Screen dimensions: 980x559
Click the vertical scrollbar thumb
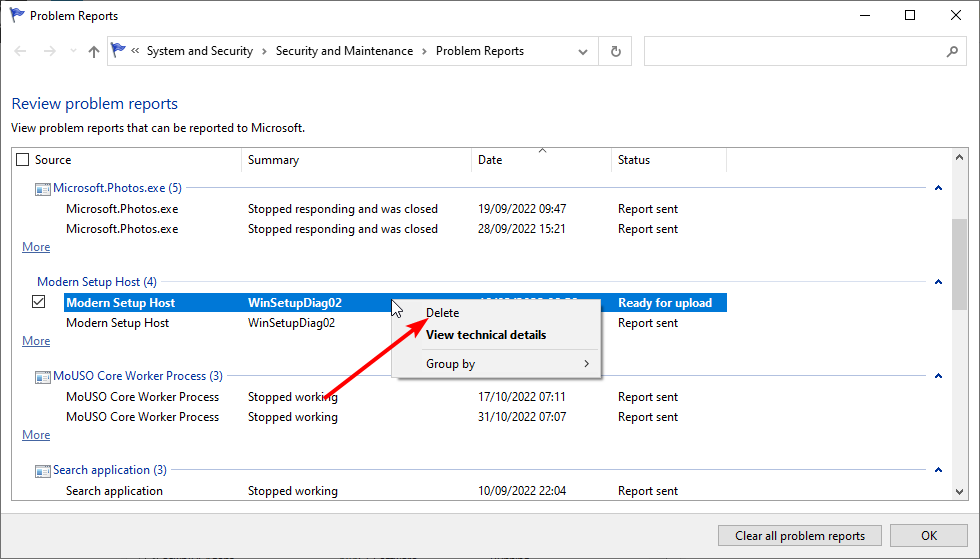pyautogui.click(x=959, y=264)
